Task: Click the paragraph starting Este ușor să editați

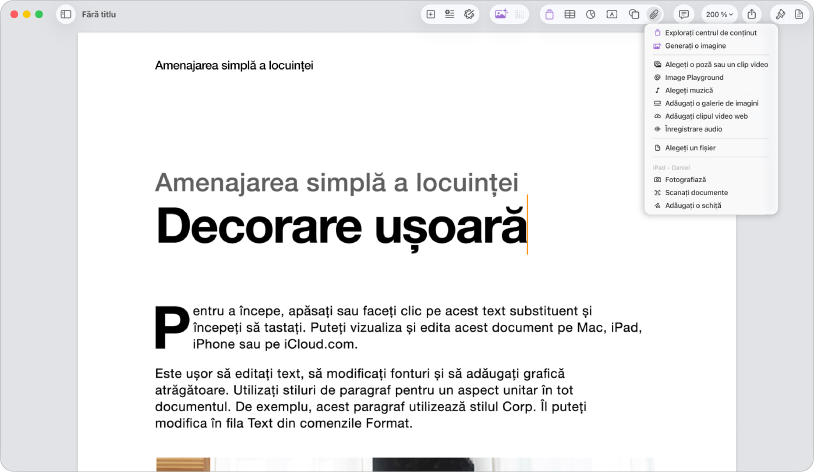Action: tap(371, 398)
